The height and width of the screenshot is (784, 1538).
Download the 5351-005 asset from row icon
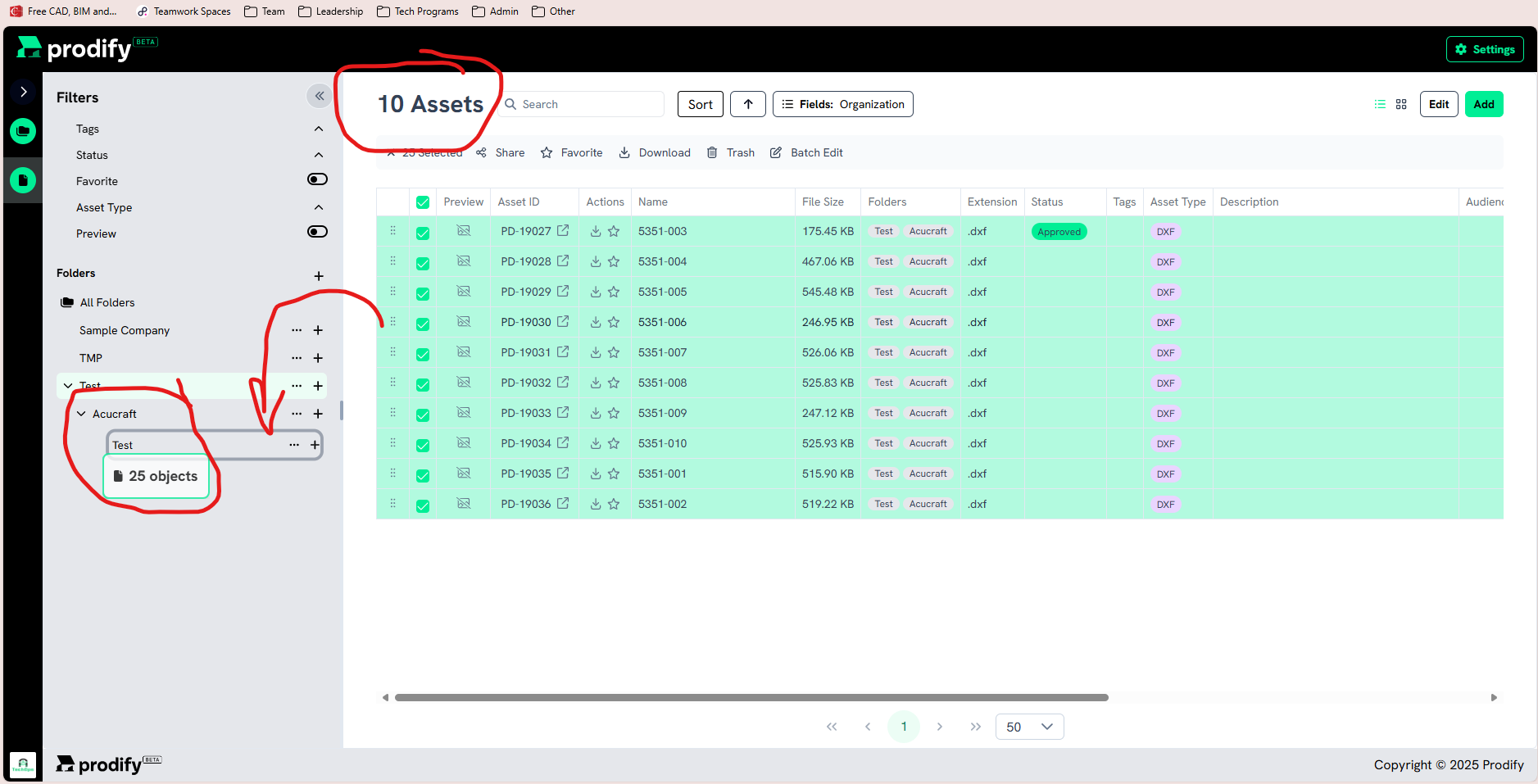pos(596,292)
